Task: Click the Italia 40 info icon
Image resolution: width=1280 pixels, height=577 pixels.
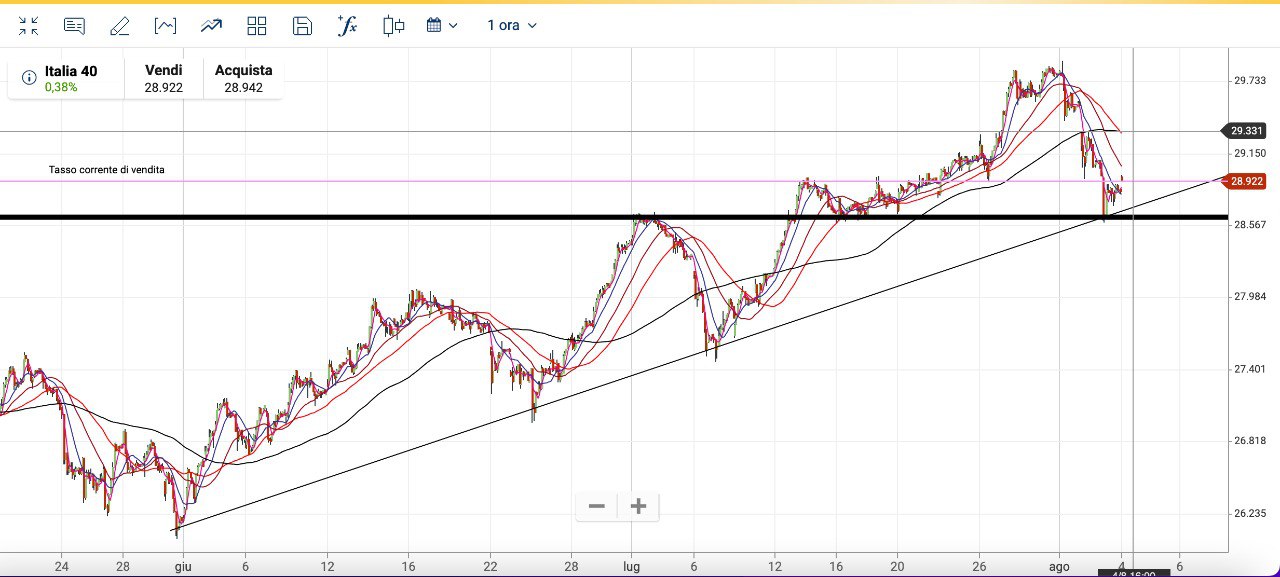Action: tap(28, 77)
